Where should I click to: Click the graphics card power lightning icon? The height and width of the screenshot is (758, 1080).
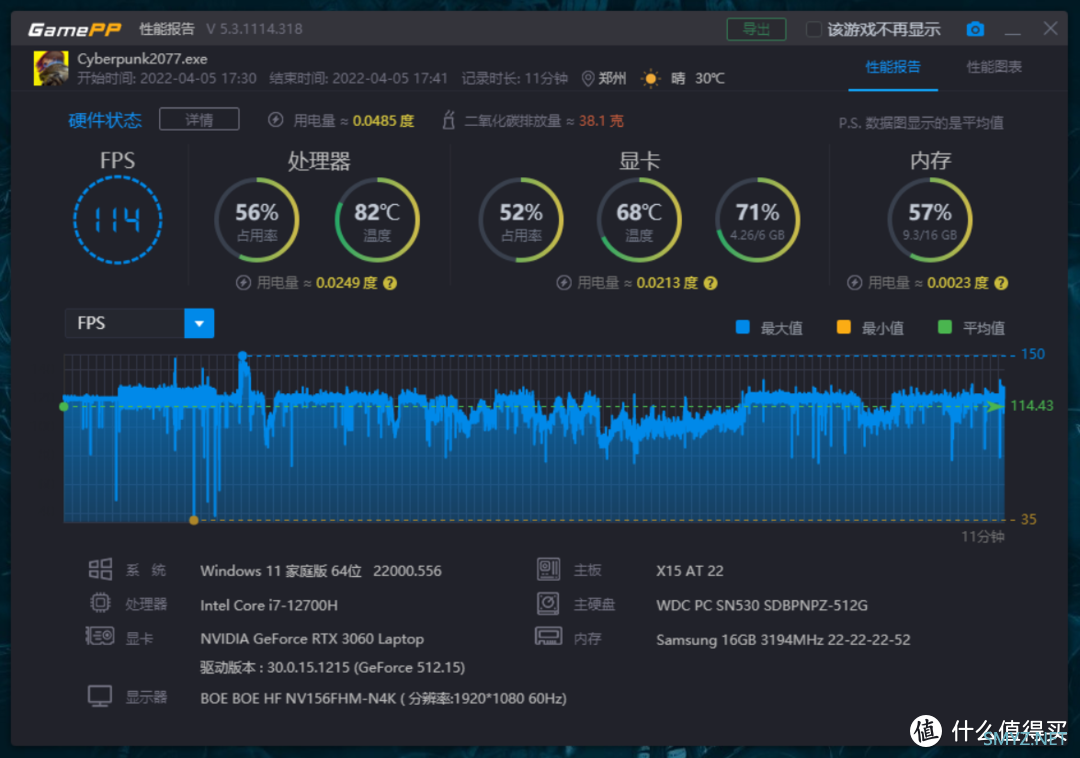pyautogui.click(x=563, y=283)
